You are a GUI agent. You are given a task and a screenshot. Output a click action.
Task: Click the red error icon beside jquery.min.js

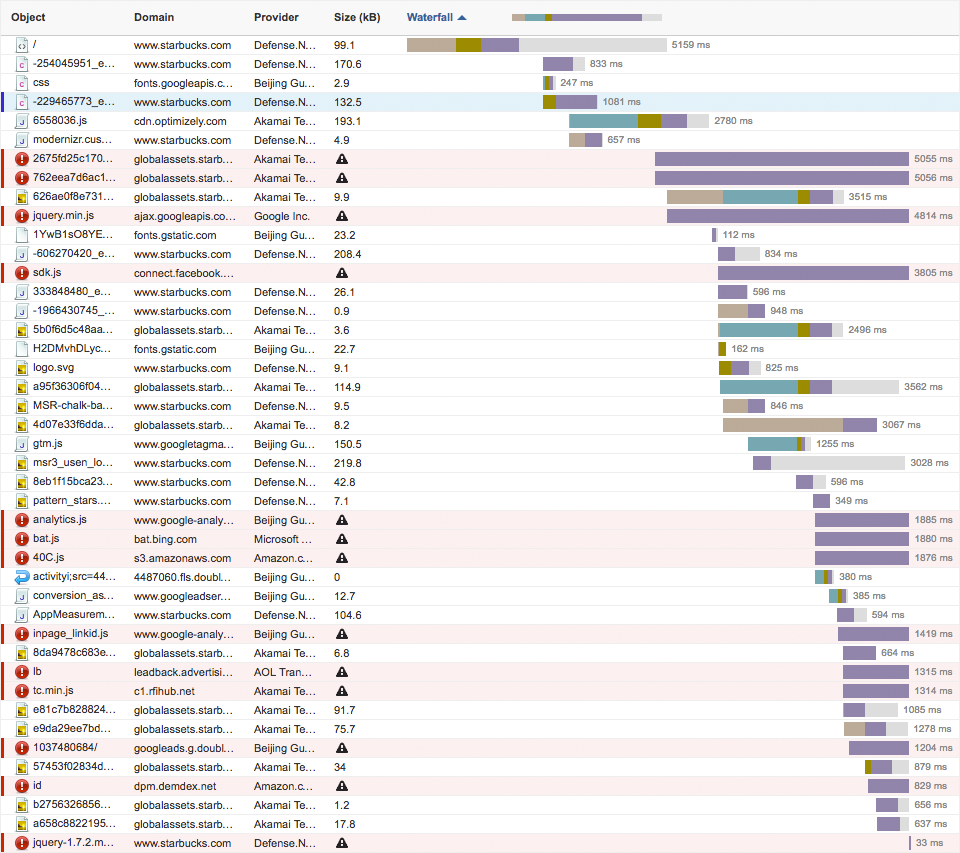22,216
